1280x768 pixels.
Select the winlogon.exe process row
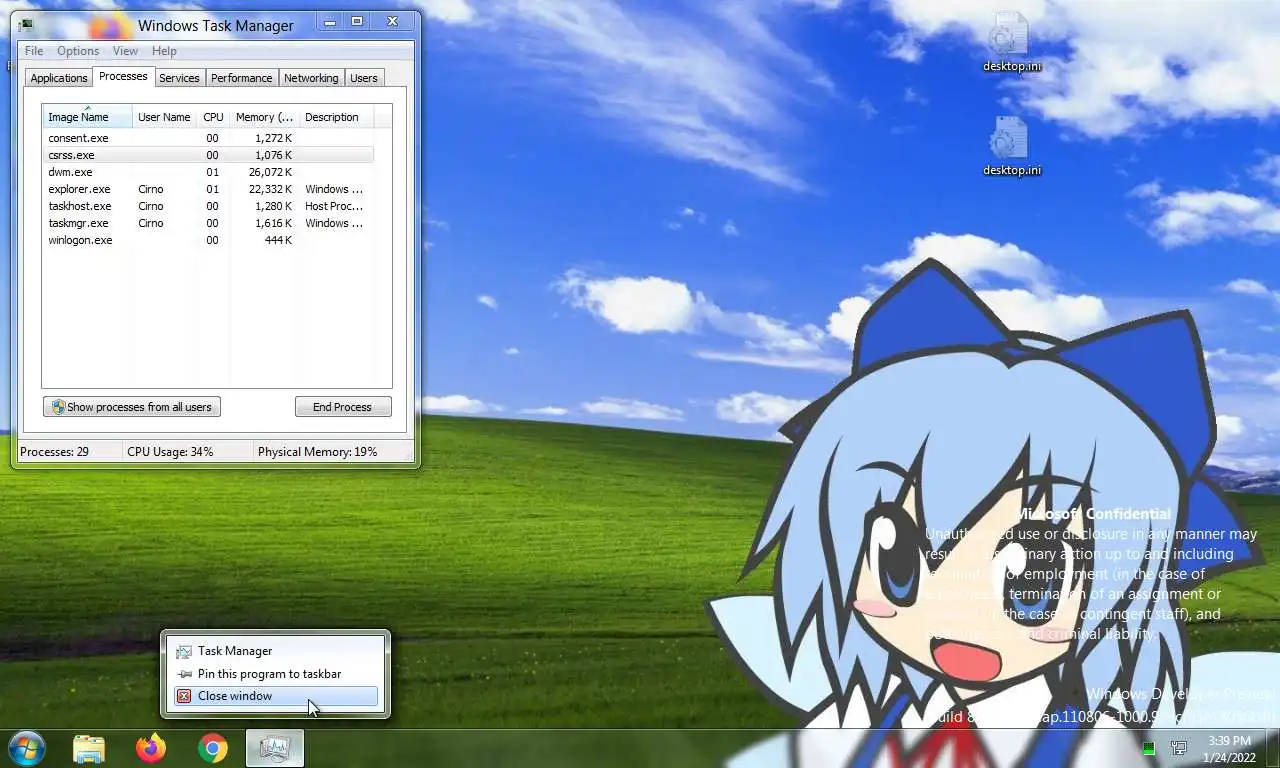208,240
